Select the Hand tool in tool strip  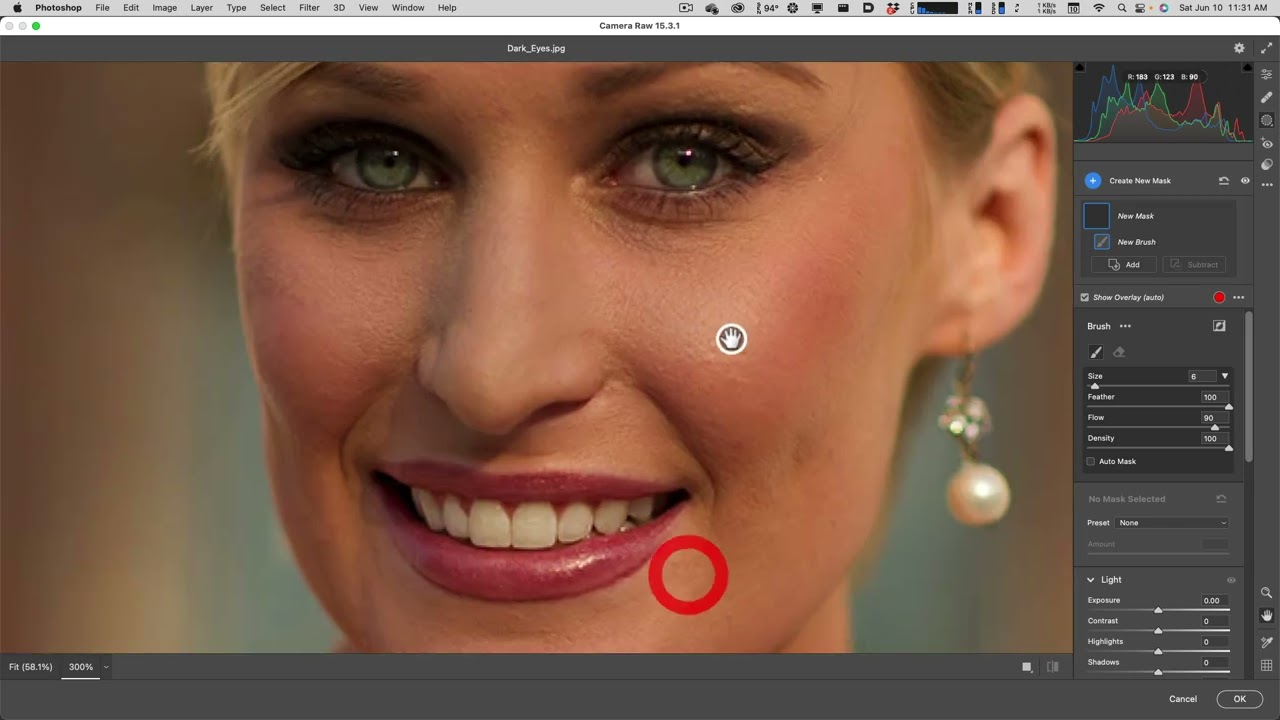point(1266,616)
